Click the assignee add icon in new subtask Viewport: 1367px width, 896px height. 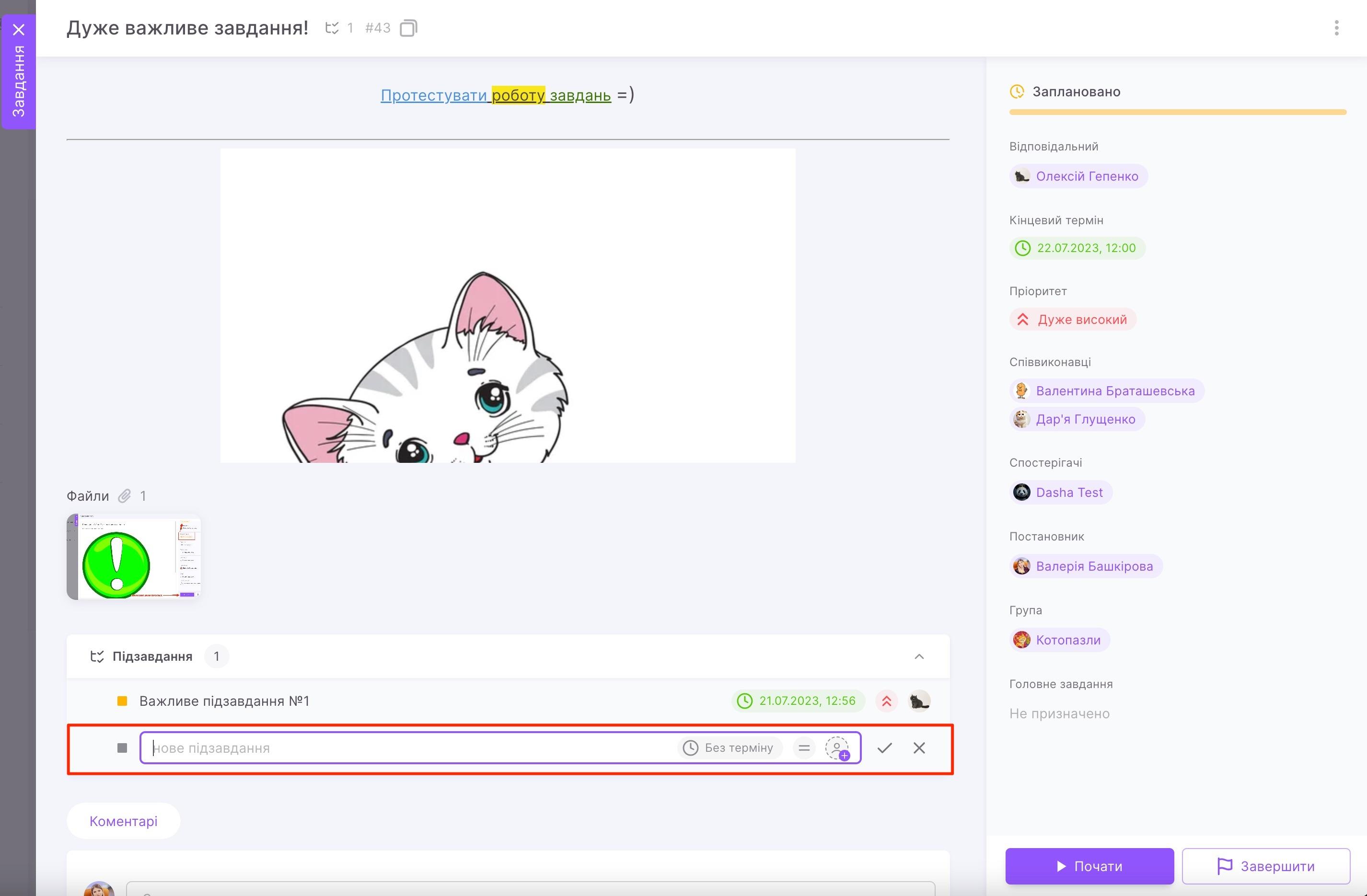837,748
